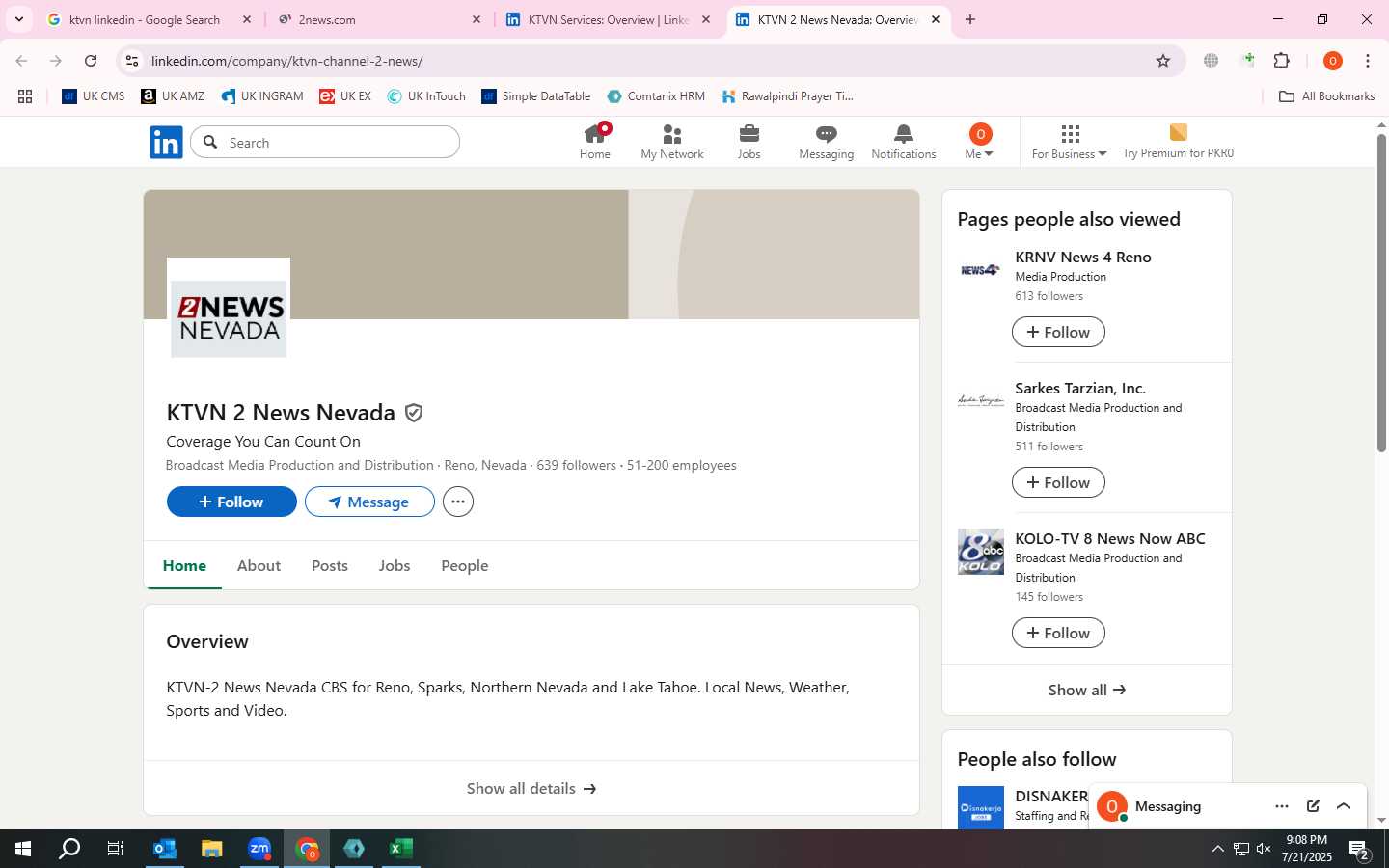Click the LinkedIn logo icon
The image size is (1389, 868).
click(x=166, y=143)
